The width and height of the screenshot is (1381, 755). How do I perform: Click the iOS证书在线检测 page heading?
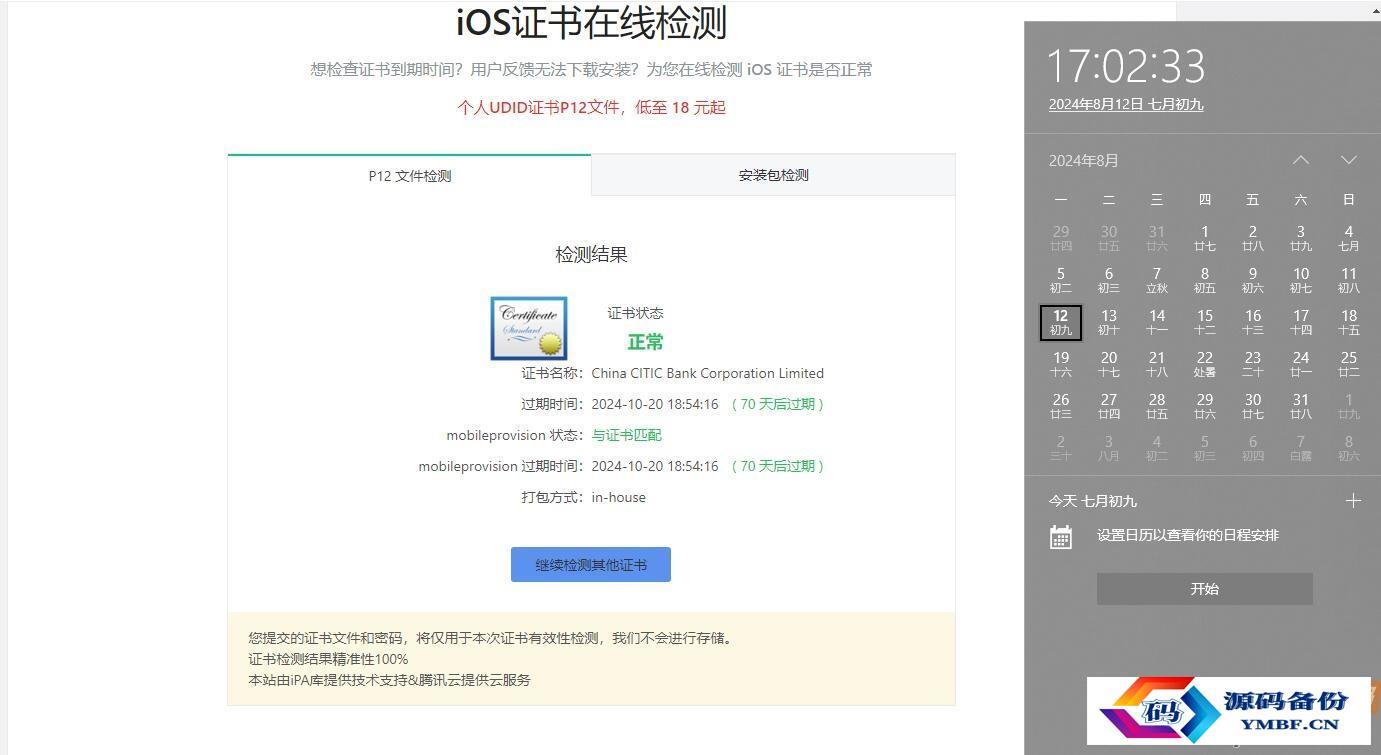[x=591, y=22]
